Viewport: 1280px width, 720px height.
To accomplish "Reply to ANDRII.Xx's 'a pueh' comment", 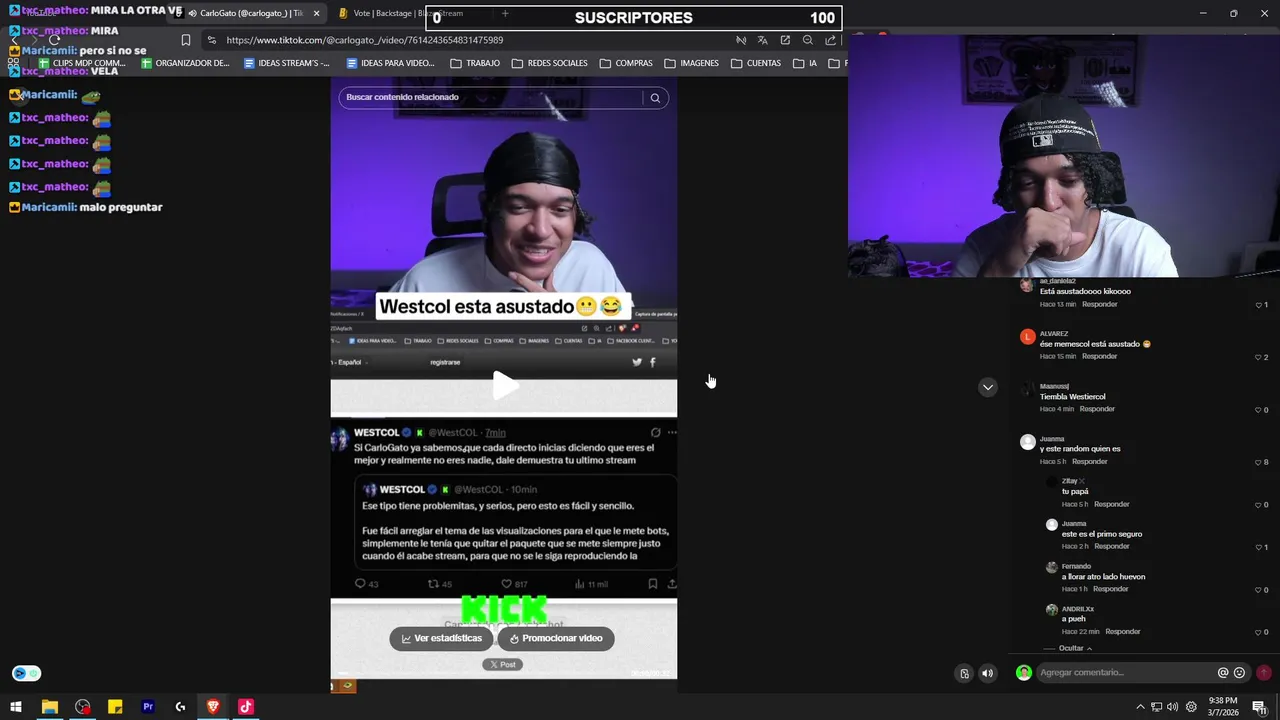I will pyautogui.click(x=1123, y=632).
